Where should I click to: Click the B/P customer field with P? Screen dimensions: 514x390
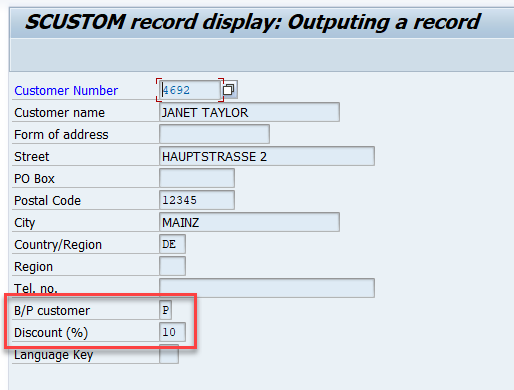[166, 310]
